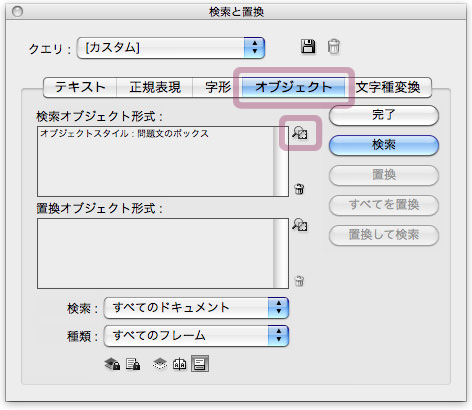Toggle include hidden layers icon
This screenshot has width=472, height=410.
pos(160,364)
